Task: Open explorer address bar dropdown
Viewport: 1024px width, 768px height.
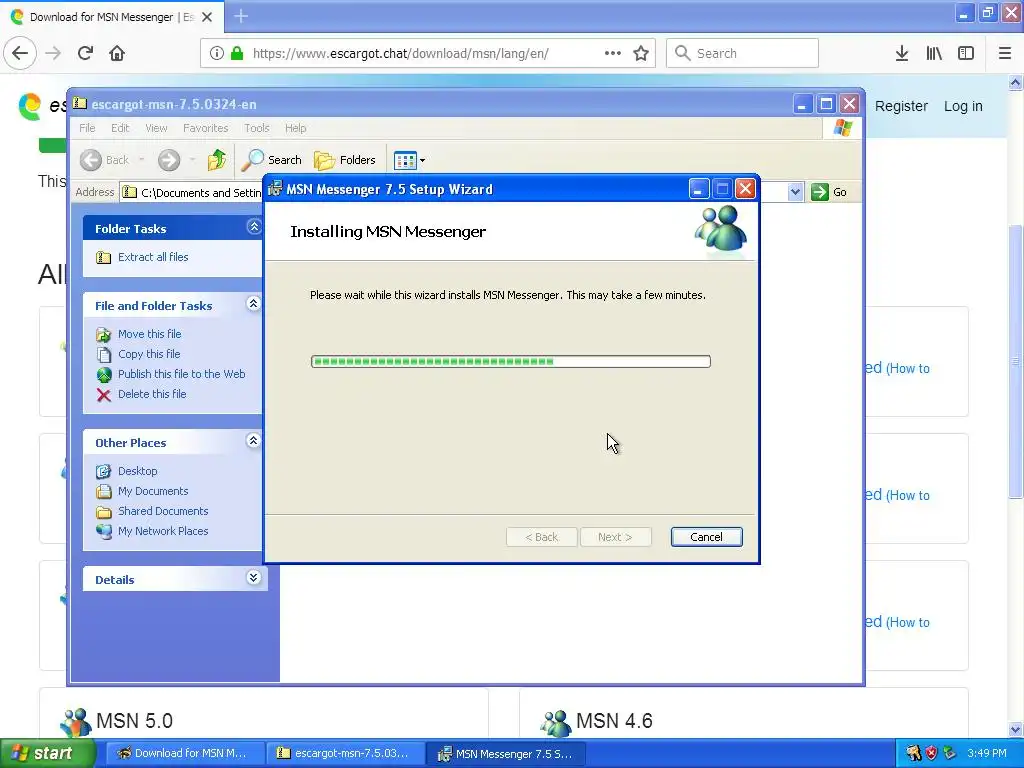Action: coord(795,192)
